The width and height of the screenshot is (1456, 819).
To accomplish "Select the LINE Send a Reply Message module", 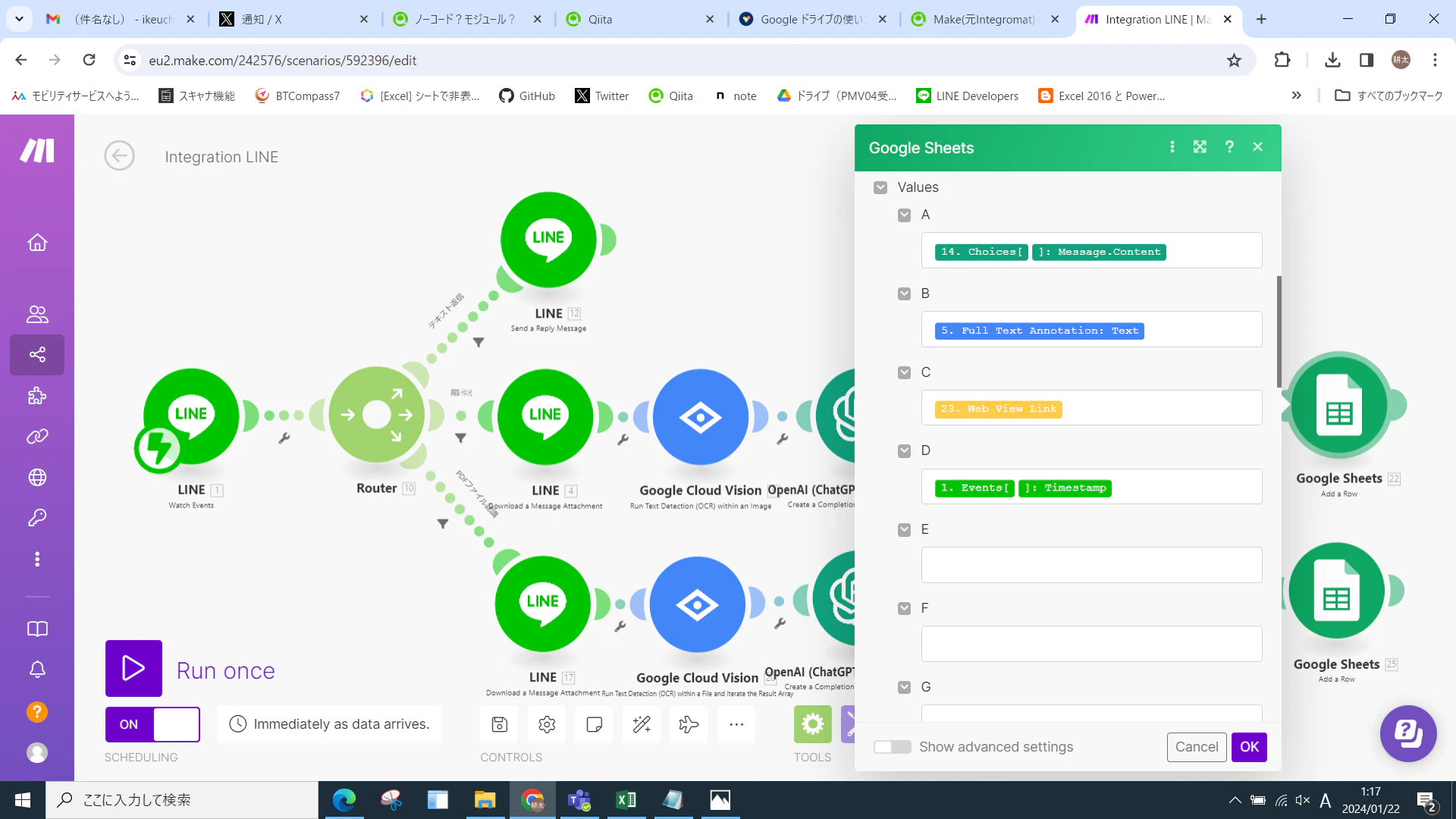I will (x=548, y=240).
